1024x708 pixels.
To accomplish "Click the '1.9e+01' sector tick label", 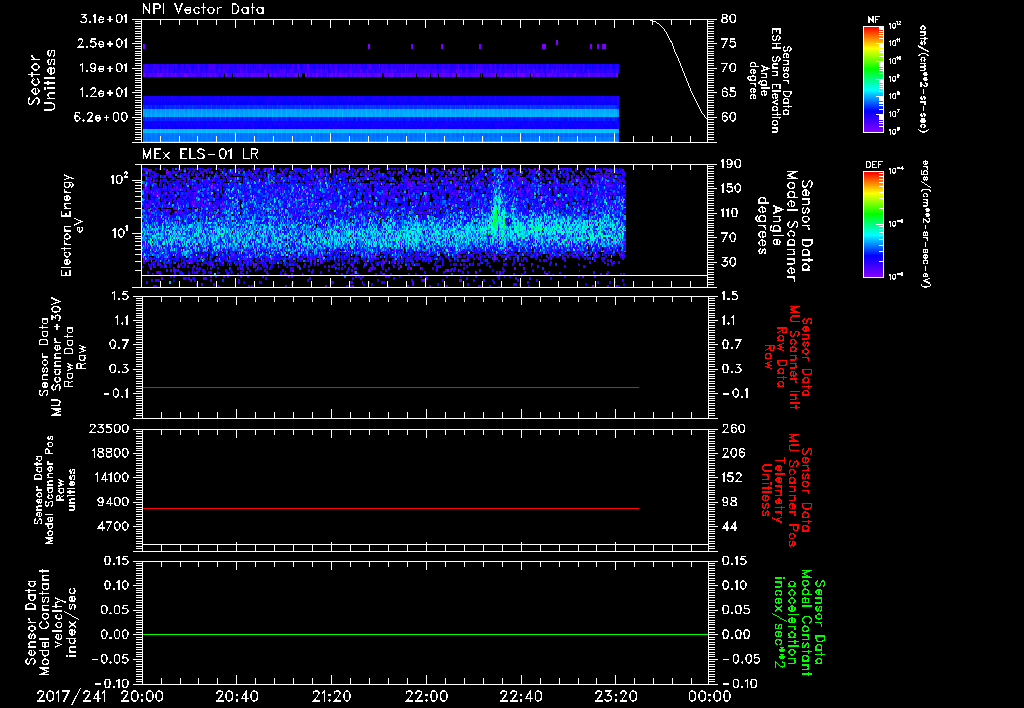I will tap(104, 68).
